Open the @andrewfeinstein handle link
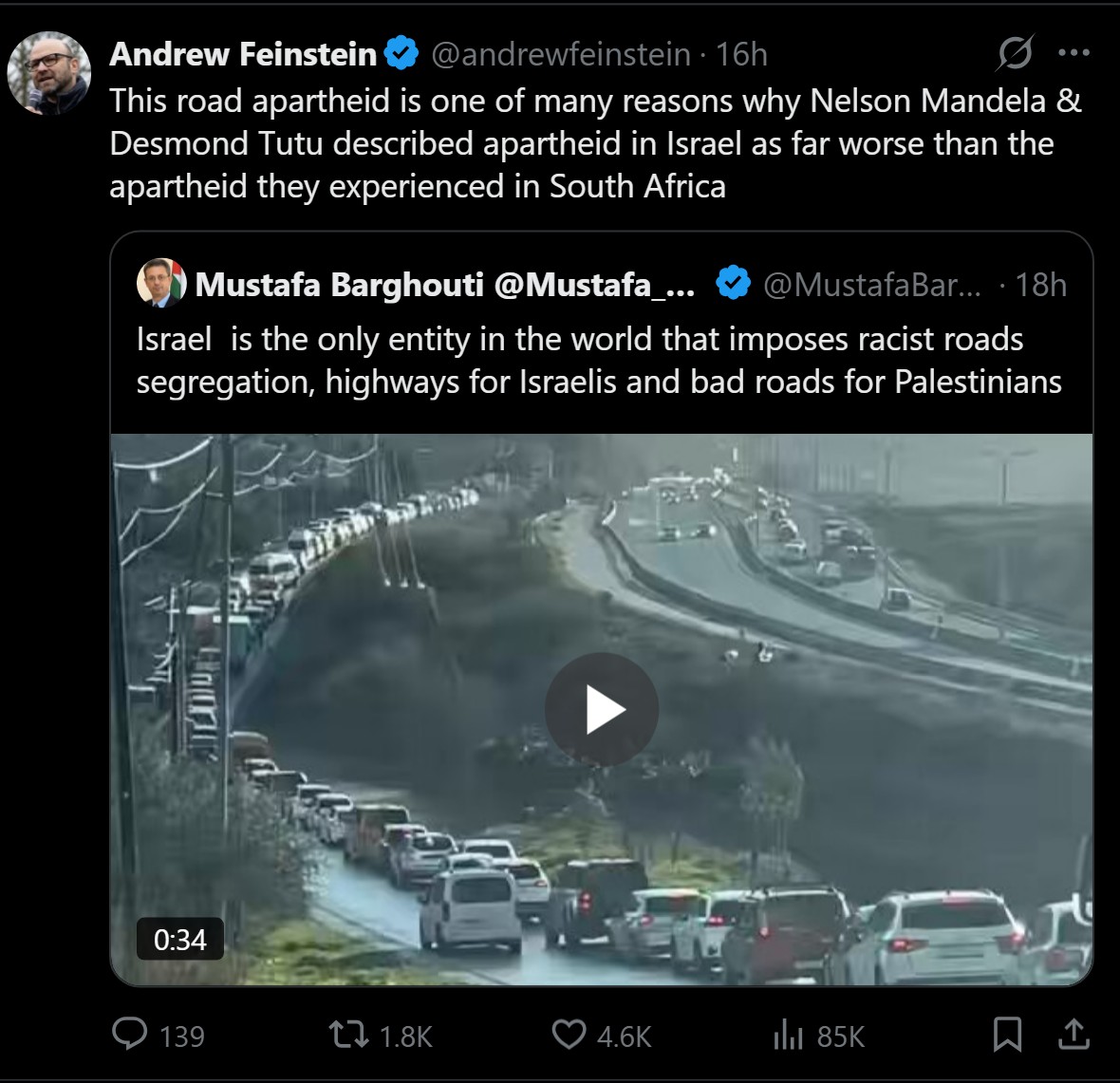This screenshot has height=1083, width=1120. click(x=561, y=54)
